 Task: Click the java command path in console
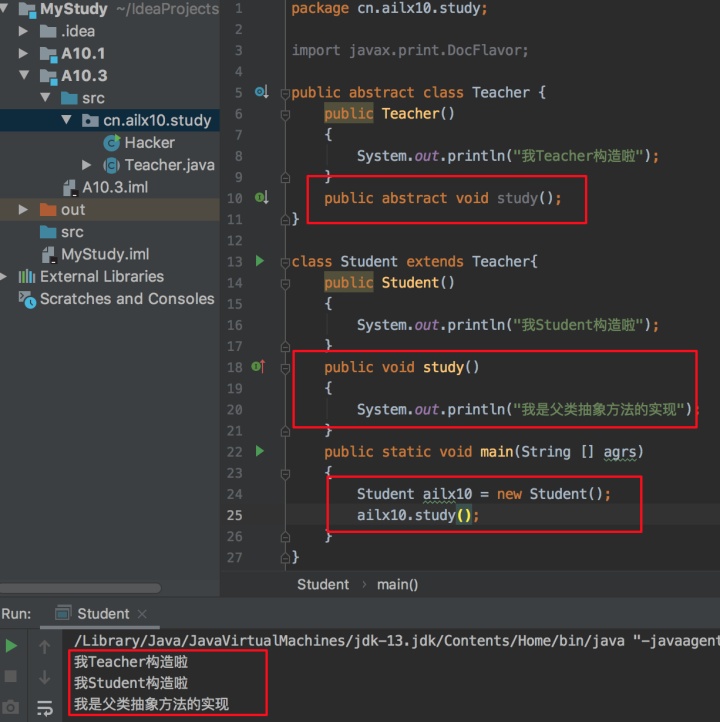(349, 640)
